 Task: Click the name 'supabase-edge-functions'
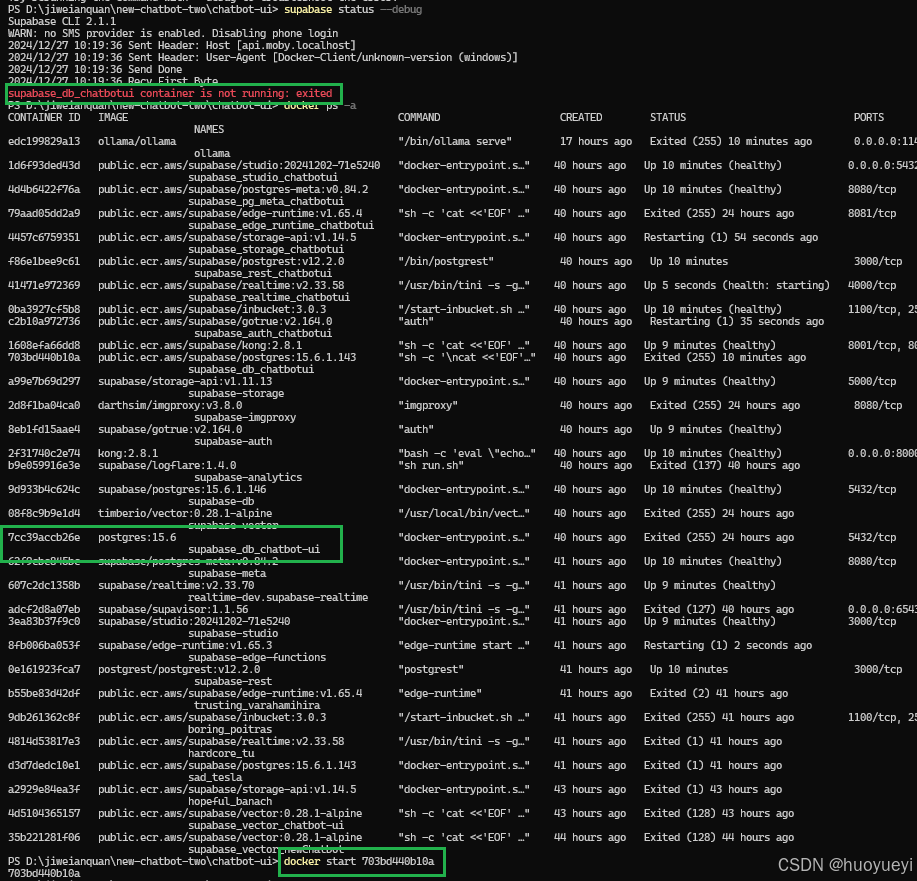pyautogui.click(x=257, y=658)
